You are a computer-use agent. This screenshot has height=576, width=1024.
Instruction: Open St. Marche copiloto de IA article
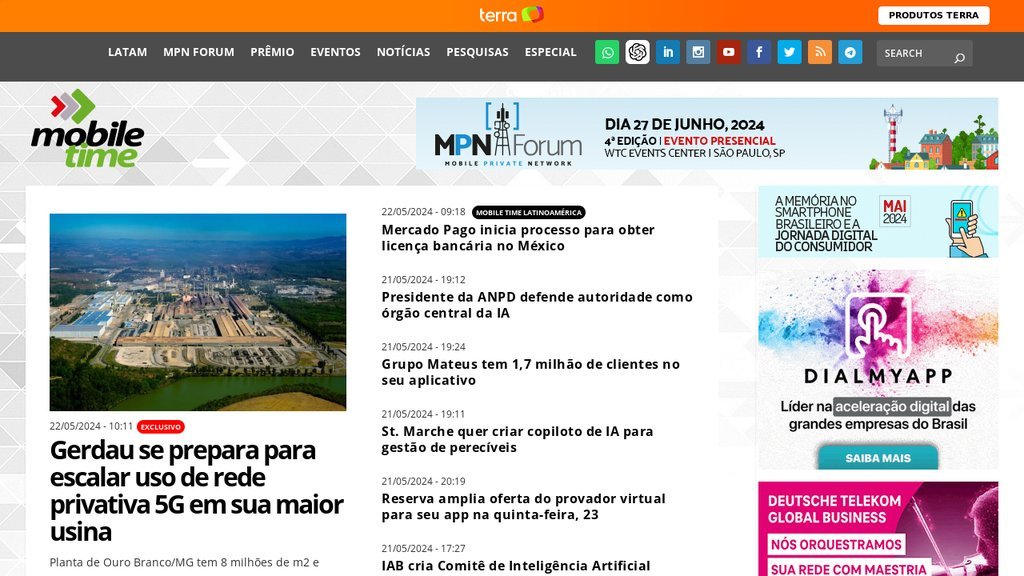[x=517, y=440]
